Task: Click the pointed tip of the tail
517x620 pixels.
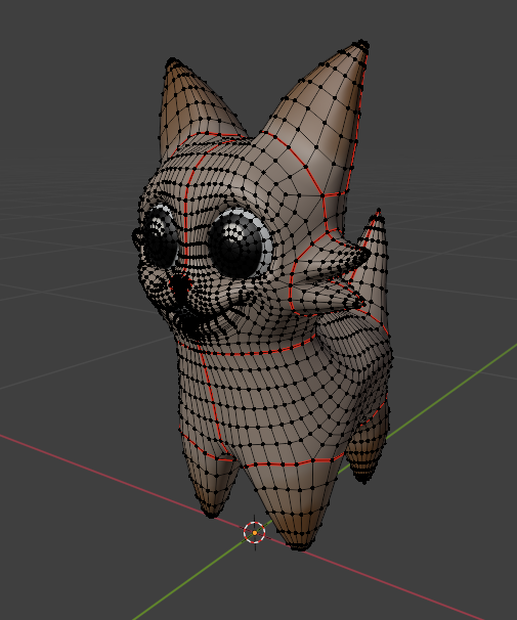Action: point(378,213)
